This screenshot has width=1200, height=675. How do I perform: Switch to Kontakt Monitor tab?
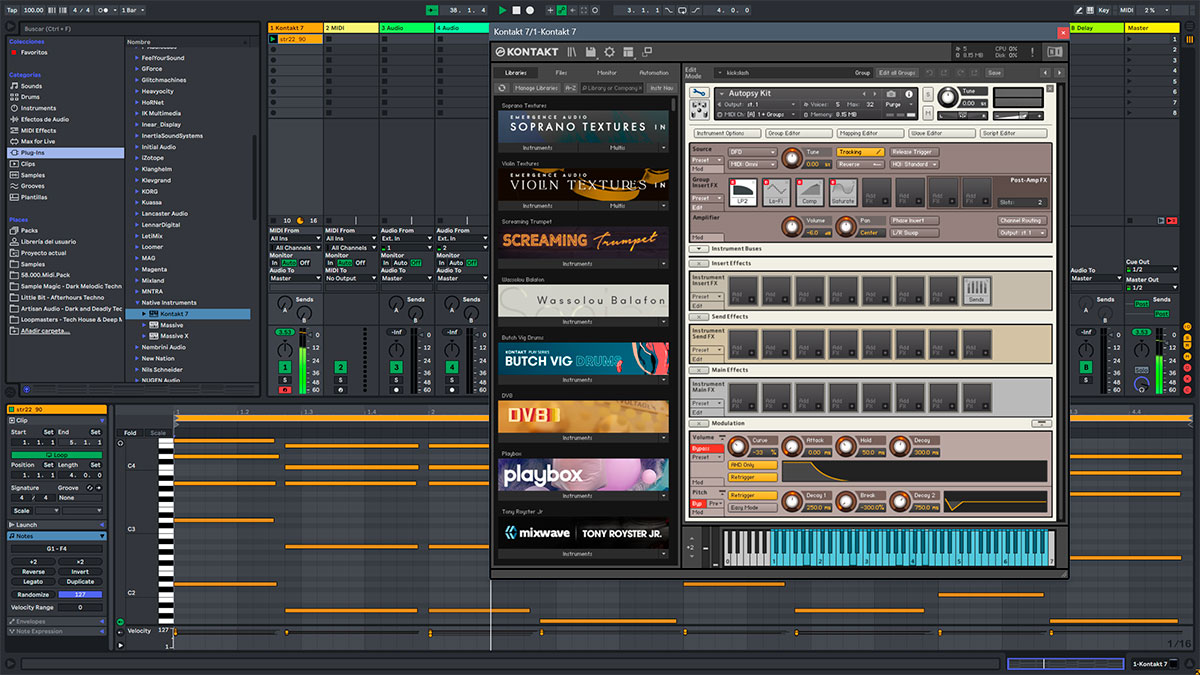607,73
